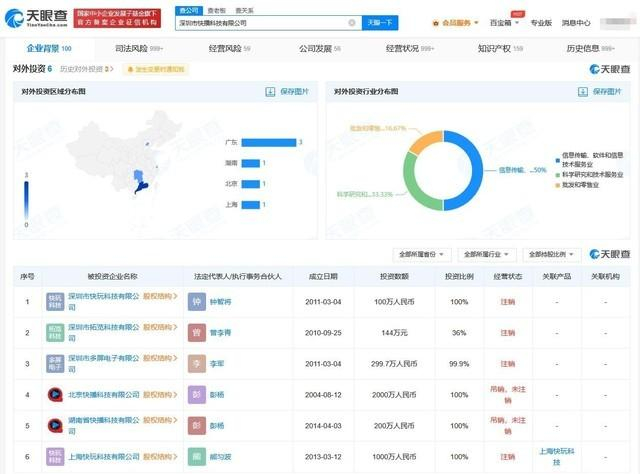
Task: Click the green 科学研究 donut segment
Action: pos(410,184)
